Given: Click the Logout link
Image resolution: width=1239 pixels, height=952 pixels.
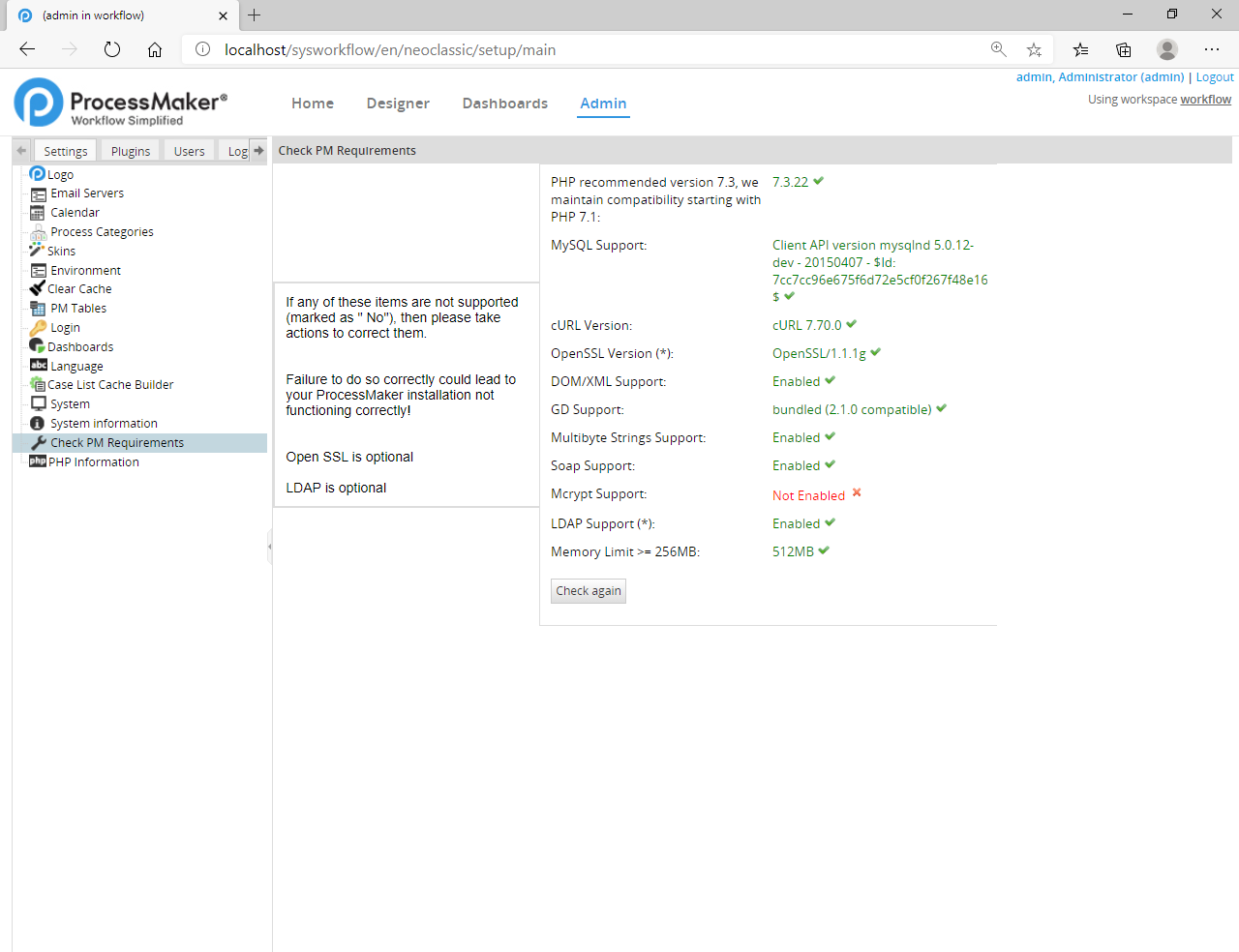Looking at the screenshot, I should (1215, 77).
